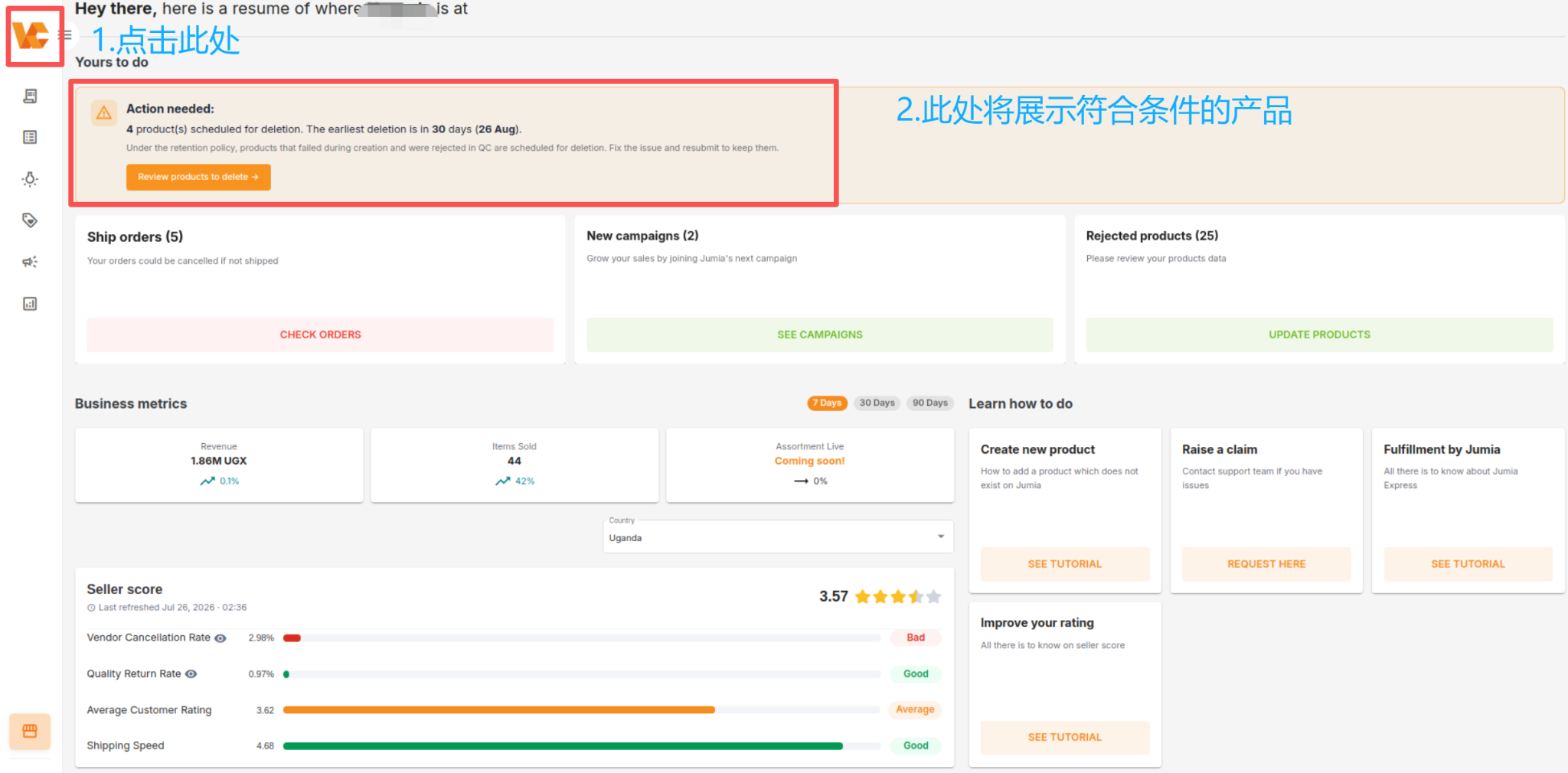Click the Create new product card title
This screenshot has height=773, width=1568.
pos(1037,449)
